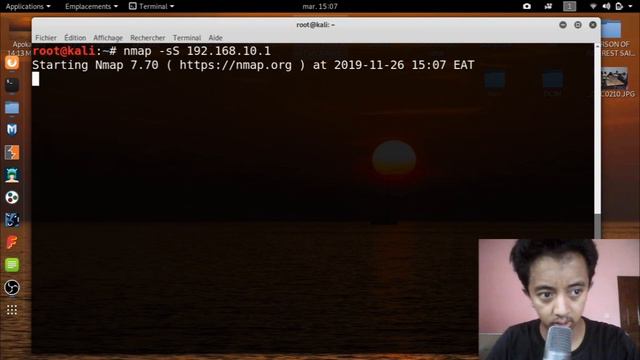Launch Armitage from the dock
640x360 pixels.
12,175
